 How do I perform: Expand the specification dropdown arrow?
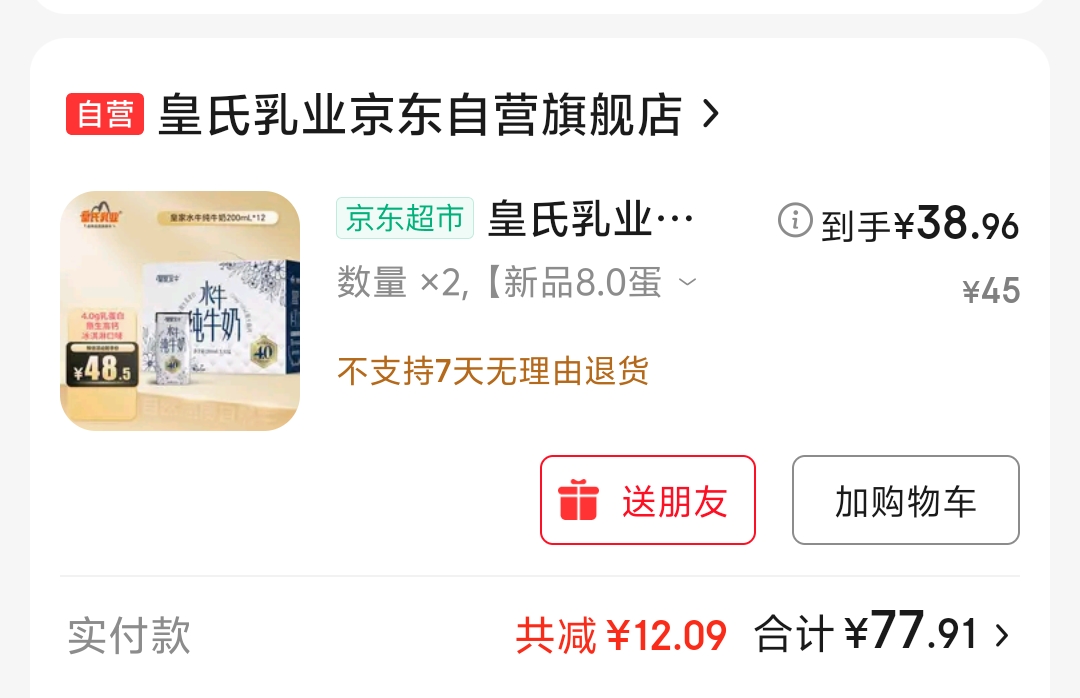687,282
